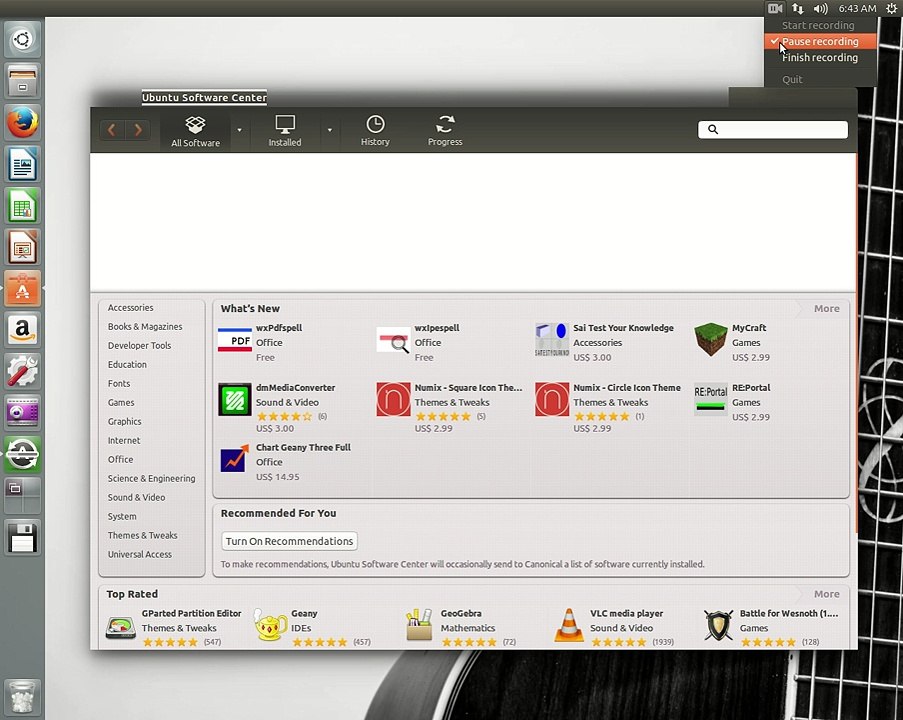Show the All Software view
The height and width of the screenshot is (720, 903).
pyautogui.click(x=195, y=131)
